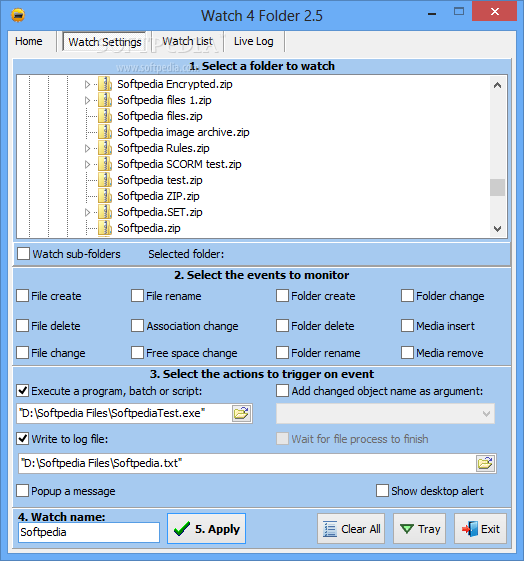
Task: Click the 5. Apply button
Action: tap(206, 529)
